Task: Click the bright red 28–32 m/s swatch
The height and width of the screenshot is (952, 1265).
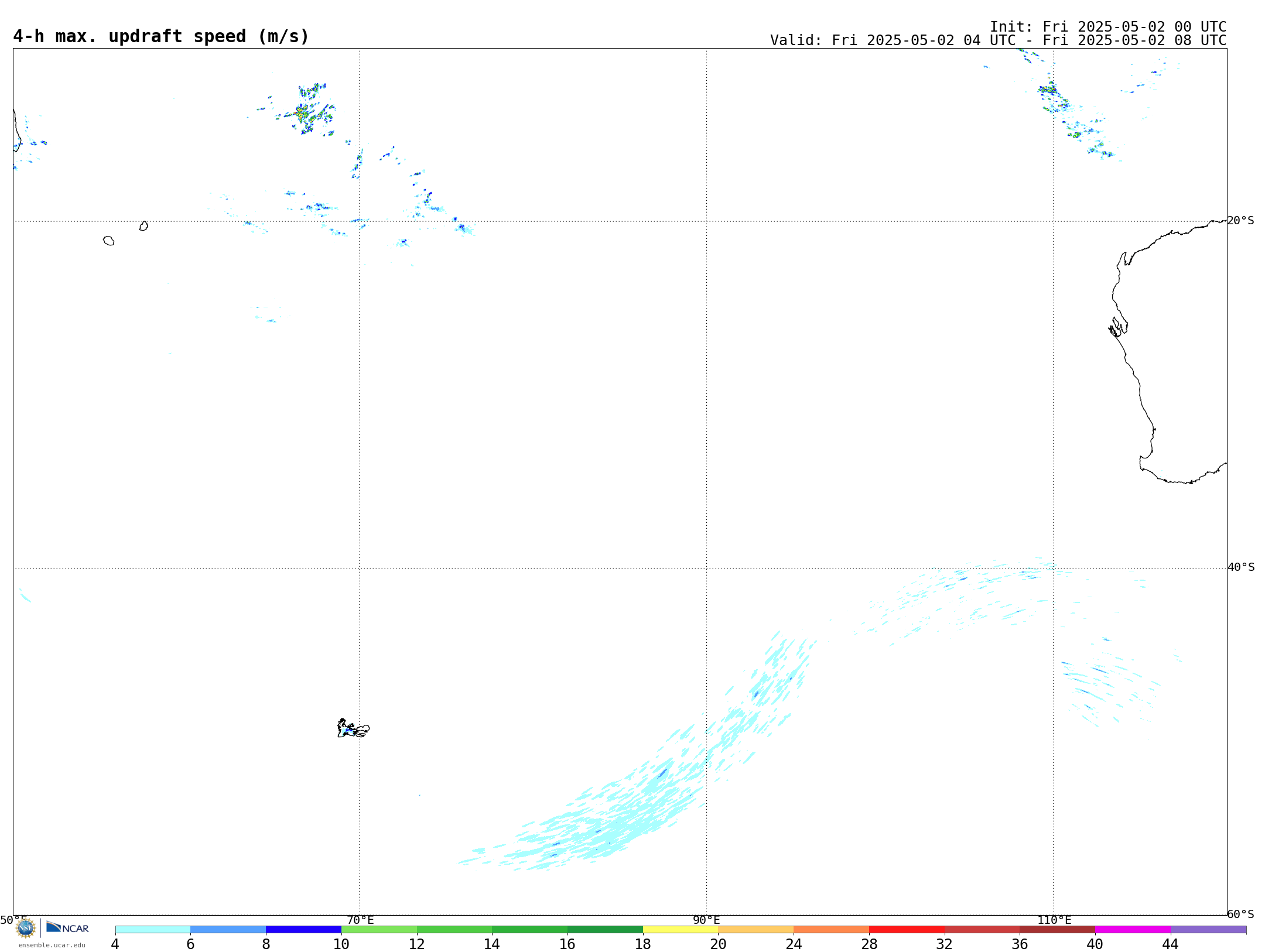Action: 907,930
